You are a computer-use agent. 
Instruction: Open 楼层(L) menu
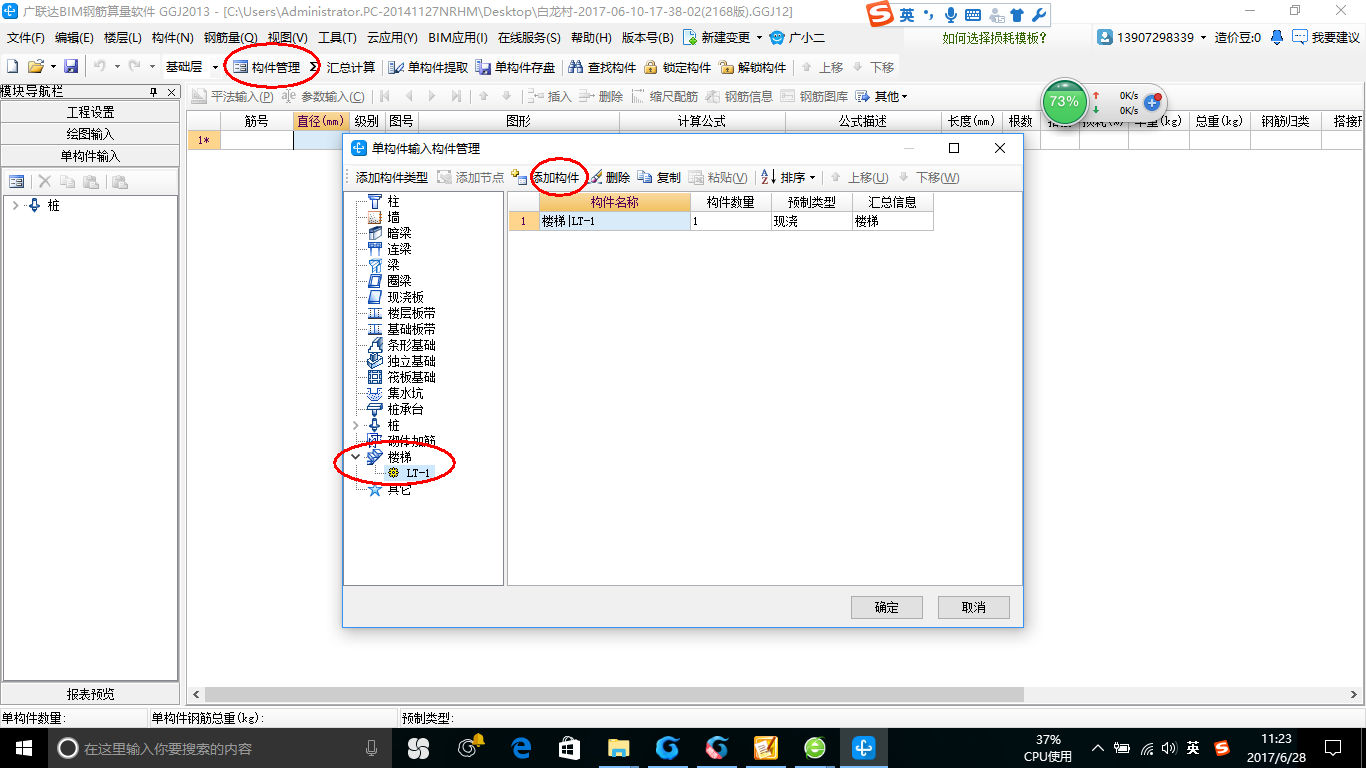coord(123,38)
